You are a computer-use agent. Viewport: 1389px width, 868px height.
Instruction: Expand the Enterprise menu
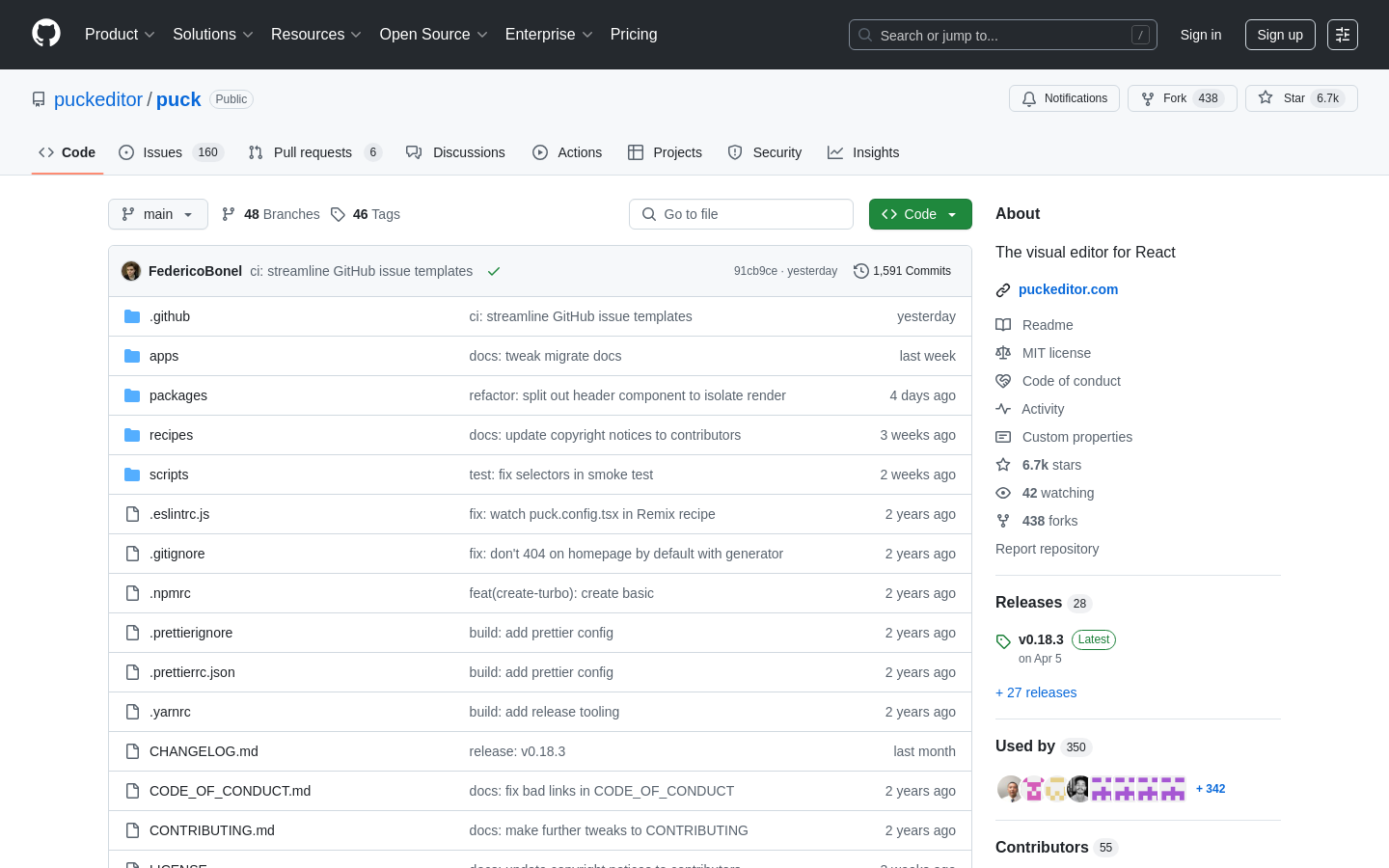click(x=549, y=35)
